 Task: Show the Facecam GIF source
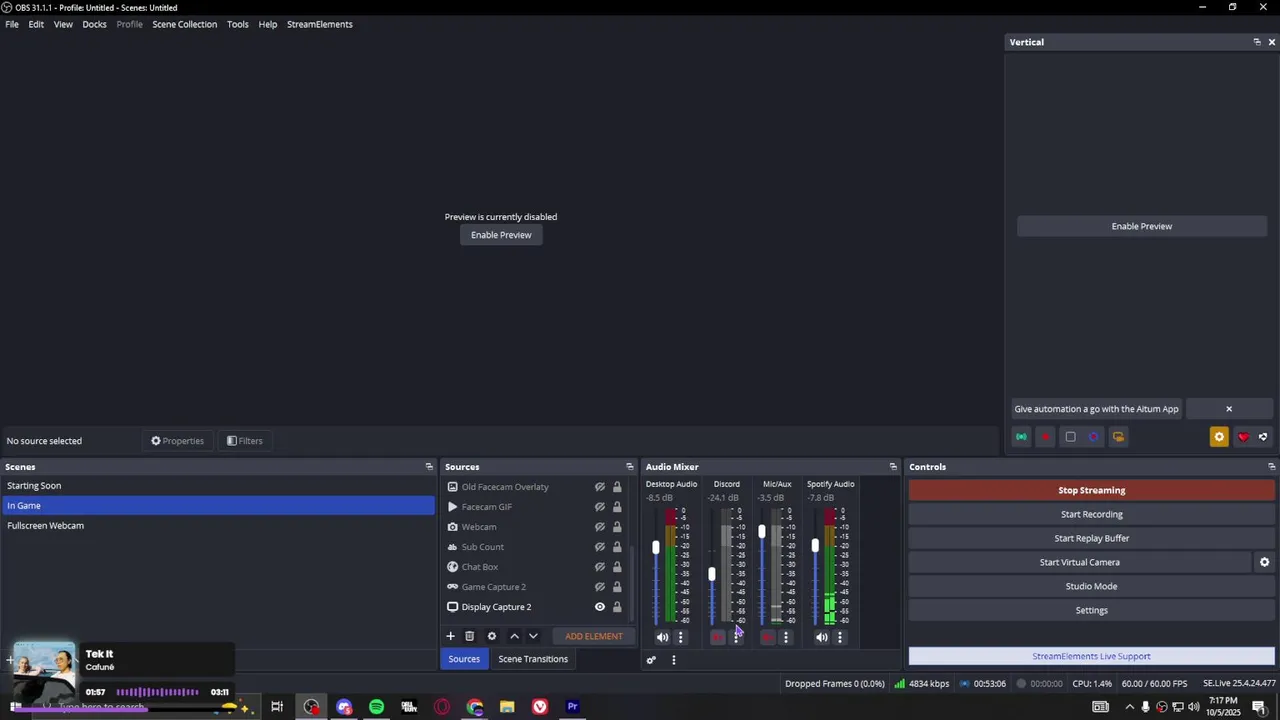(600, 507)
